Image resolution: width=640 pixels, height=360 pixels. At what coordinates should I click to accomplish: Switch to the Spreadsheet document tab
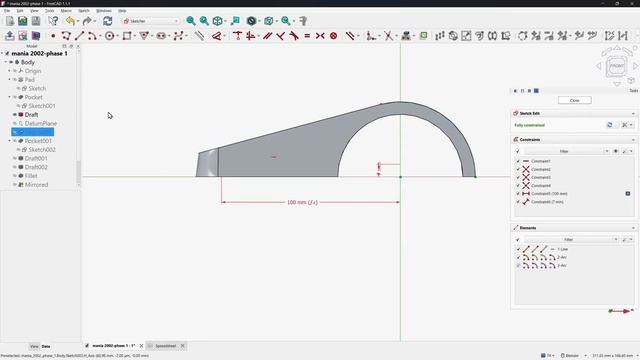point(166,346)
